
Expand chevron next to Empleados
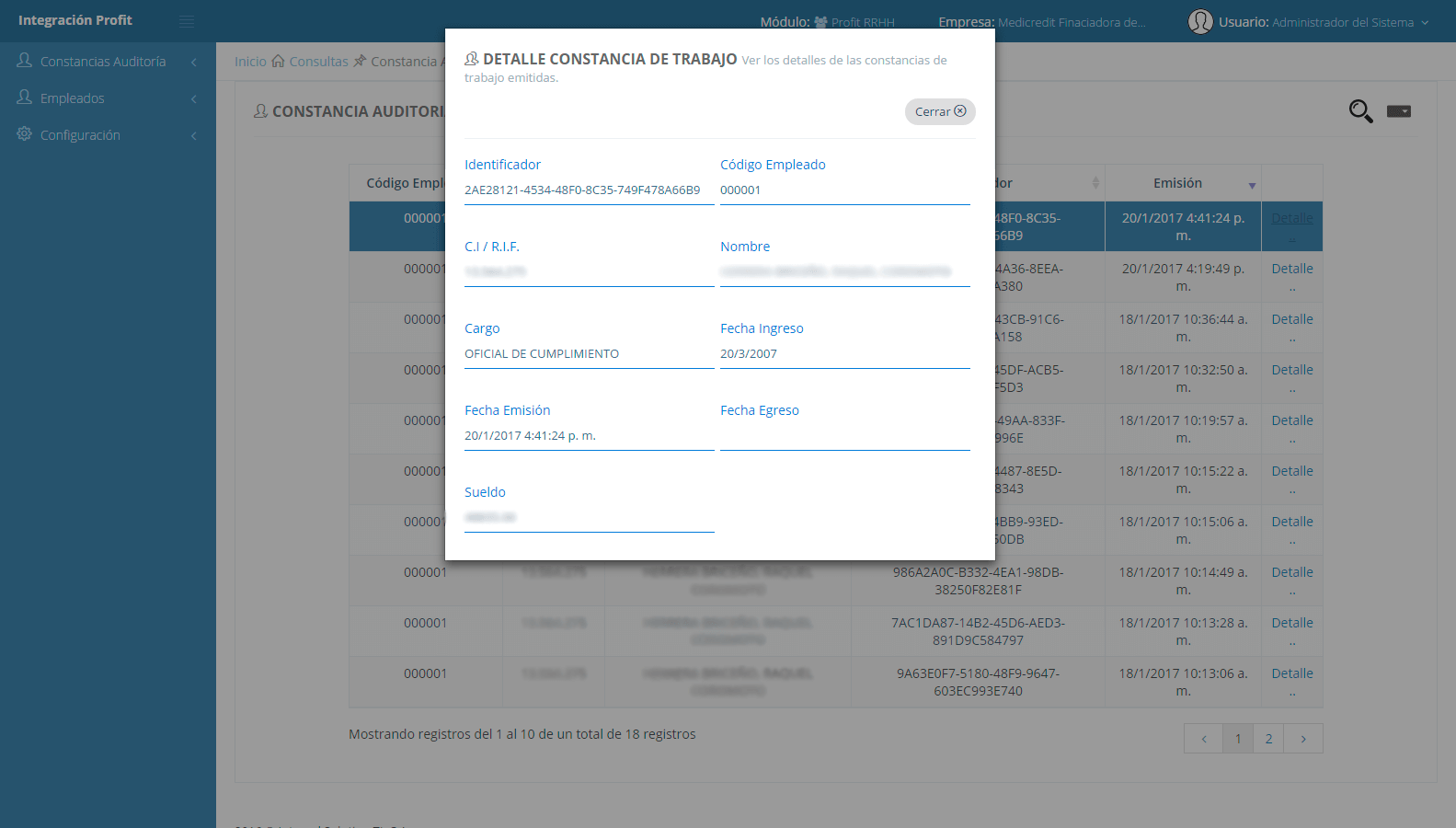(x=194, y=98)
